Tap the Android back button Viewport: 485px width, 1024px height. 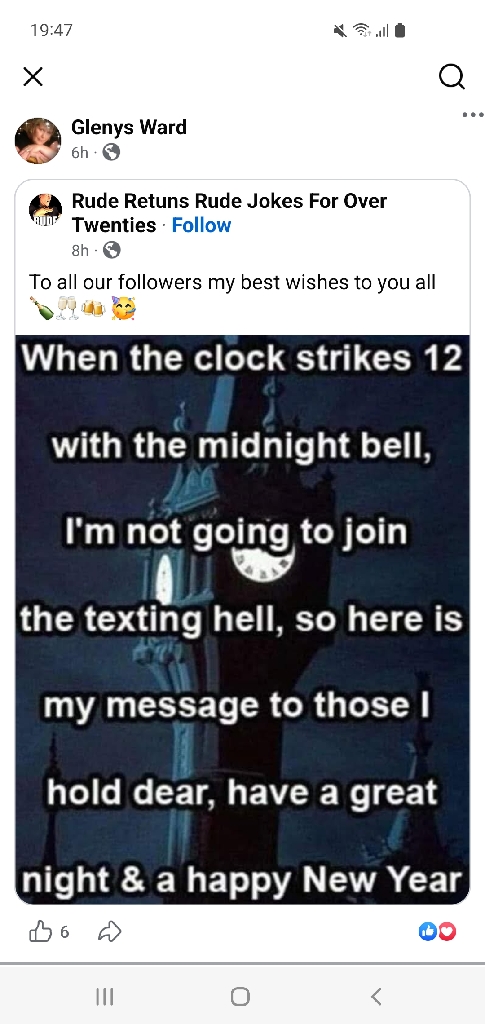pyautogui.click(x=375, y=996)
